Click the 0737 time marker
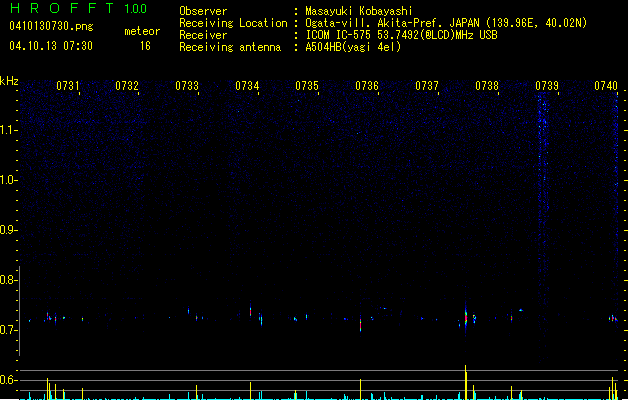This screenshot has height=400, width=629. (427, 86)
